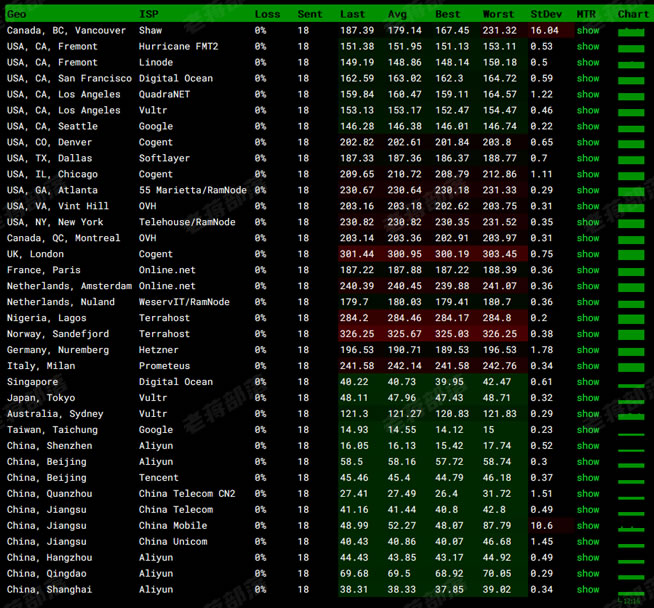Select the 326.25 Last value for Norway
654x608 pixels.
tap(357, 334)
